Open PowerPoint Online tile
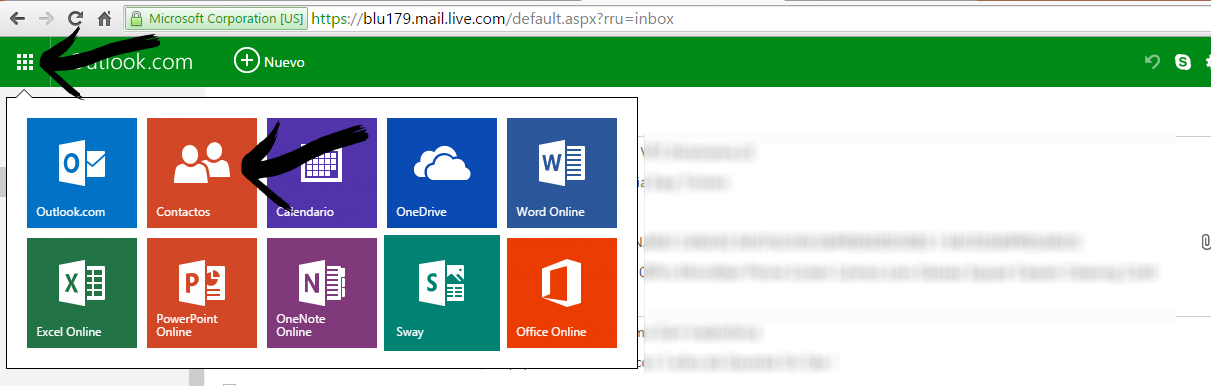 tap(202, 293)
